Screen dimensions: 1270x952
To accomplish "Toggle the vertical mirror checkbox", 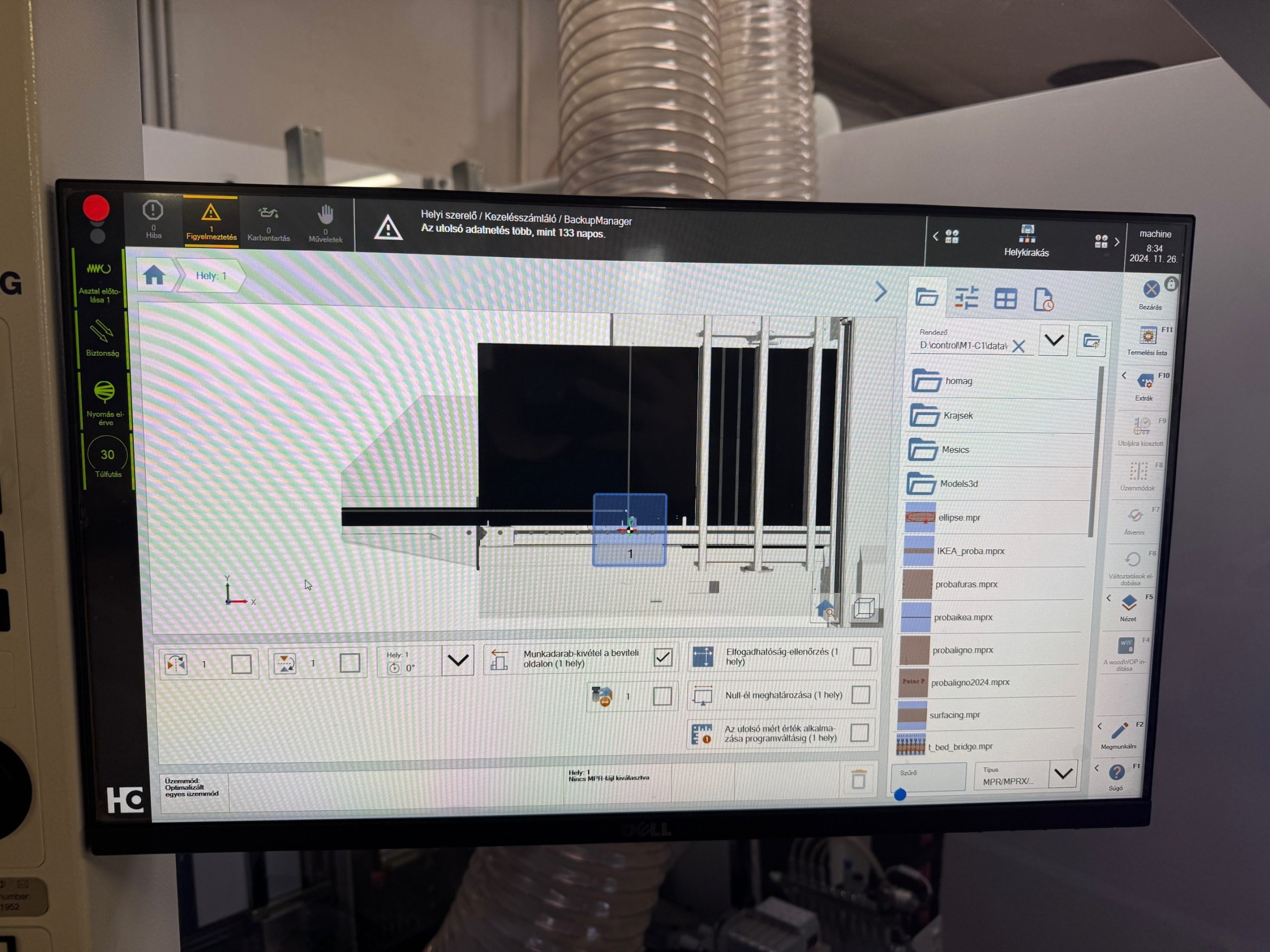I will click(x=350, y=663).
